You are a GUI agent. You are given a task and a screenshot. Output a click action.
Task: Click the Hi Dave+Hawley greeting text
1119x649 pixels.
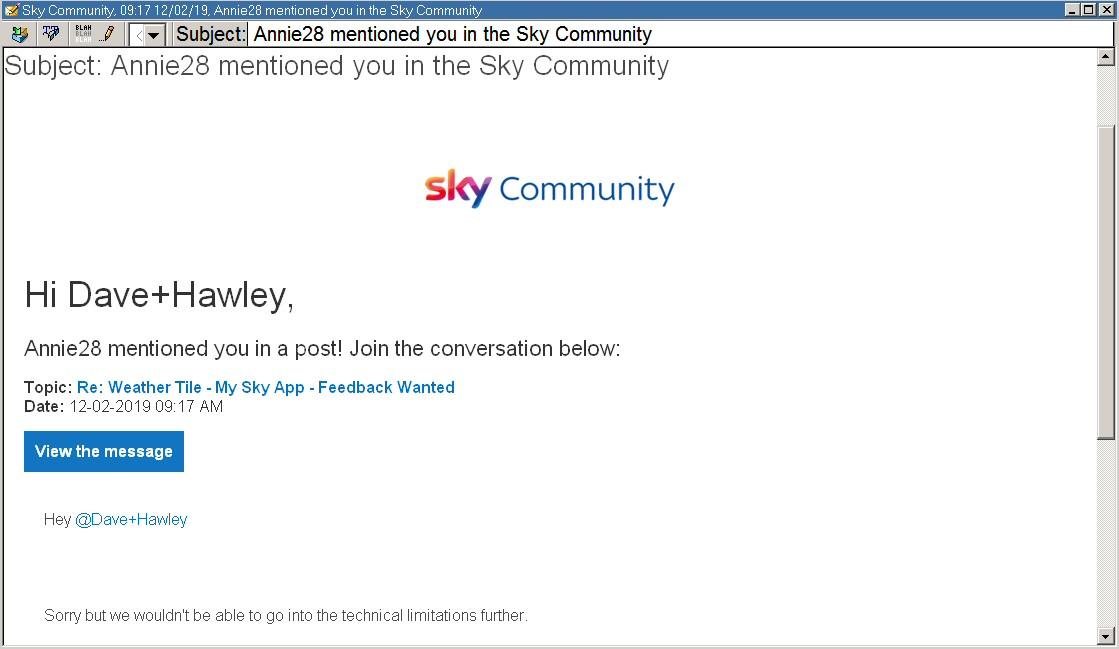tap(159, 295)
